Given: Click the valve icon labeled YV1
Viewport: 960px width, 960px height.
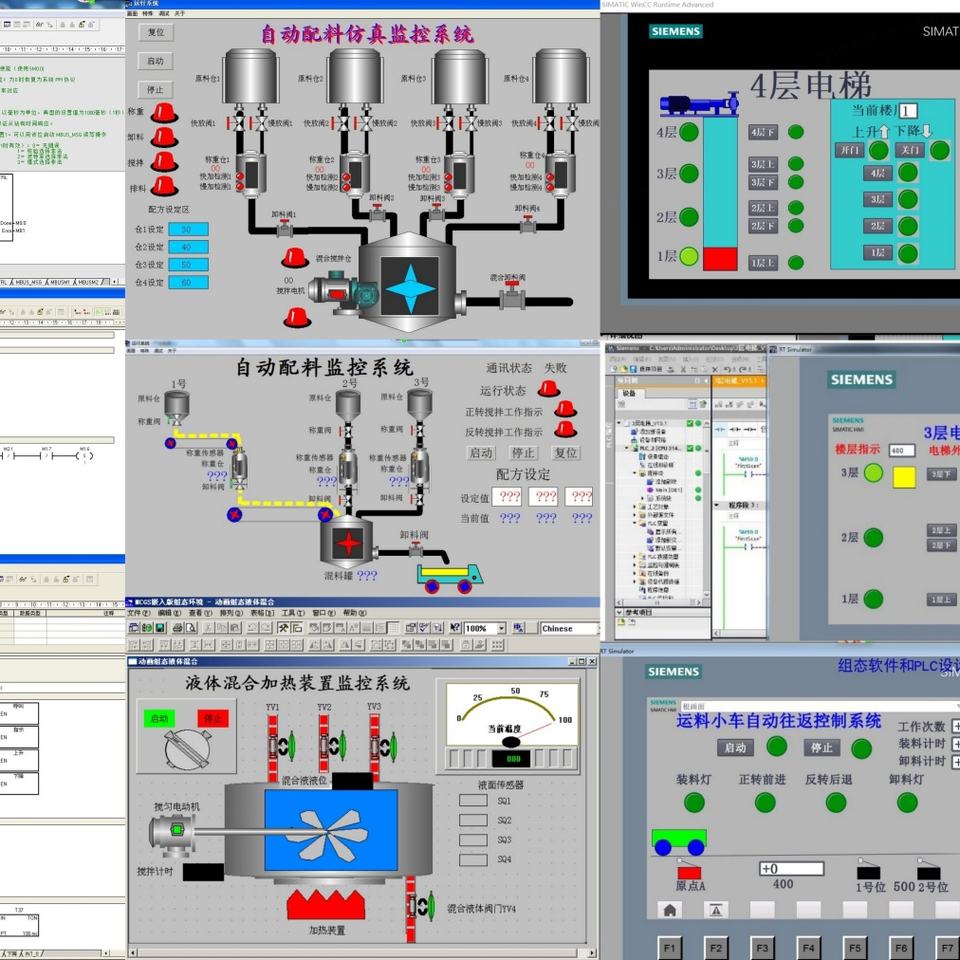Looking at the screenshot, I should (x=272, y=746).
